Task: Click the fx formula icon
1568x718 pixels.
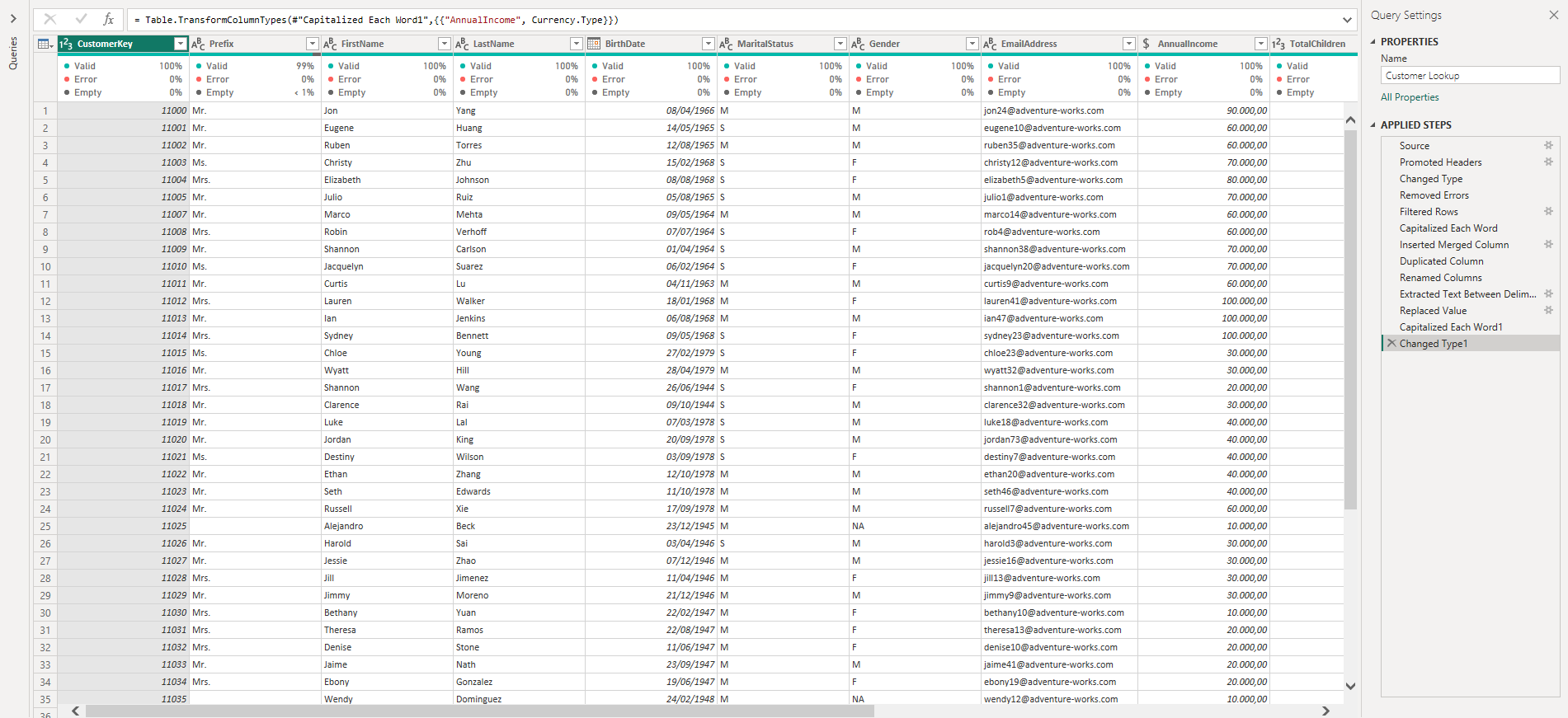Action: coord(108,19)
